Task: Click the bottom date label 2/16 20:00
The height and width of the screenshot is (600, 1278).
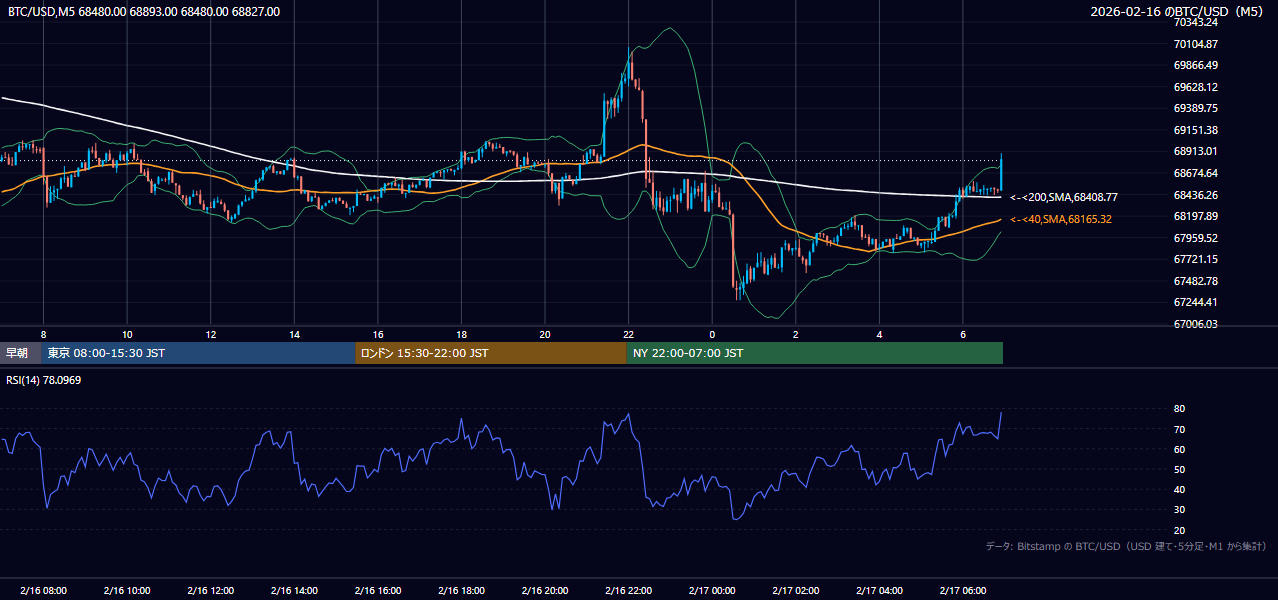Action: tap(545, 590)
